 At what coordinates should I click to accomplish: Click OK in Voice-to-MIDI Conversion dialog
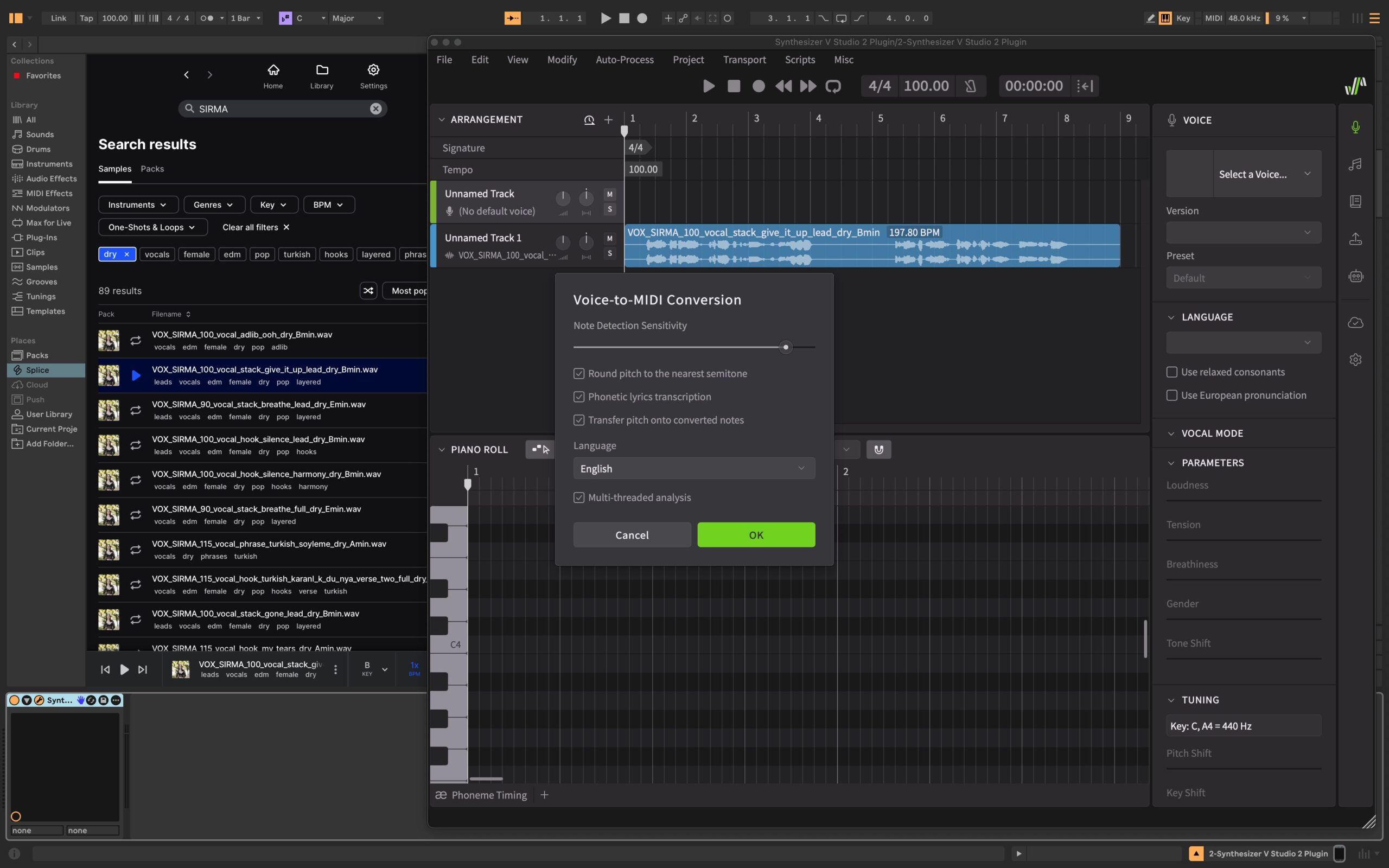point(755,535)
